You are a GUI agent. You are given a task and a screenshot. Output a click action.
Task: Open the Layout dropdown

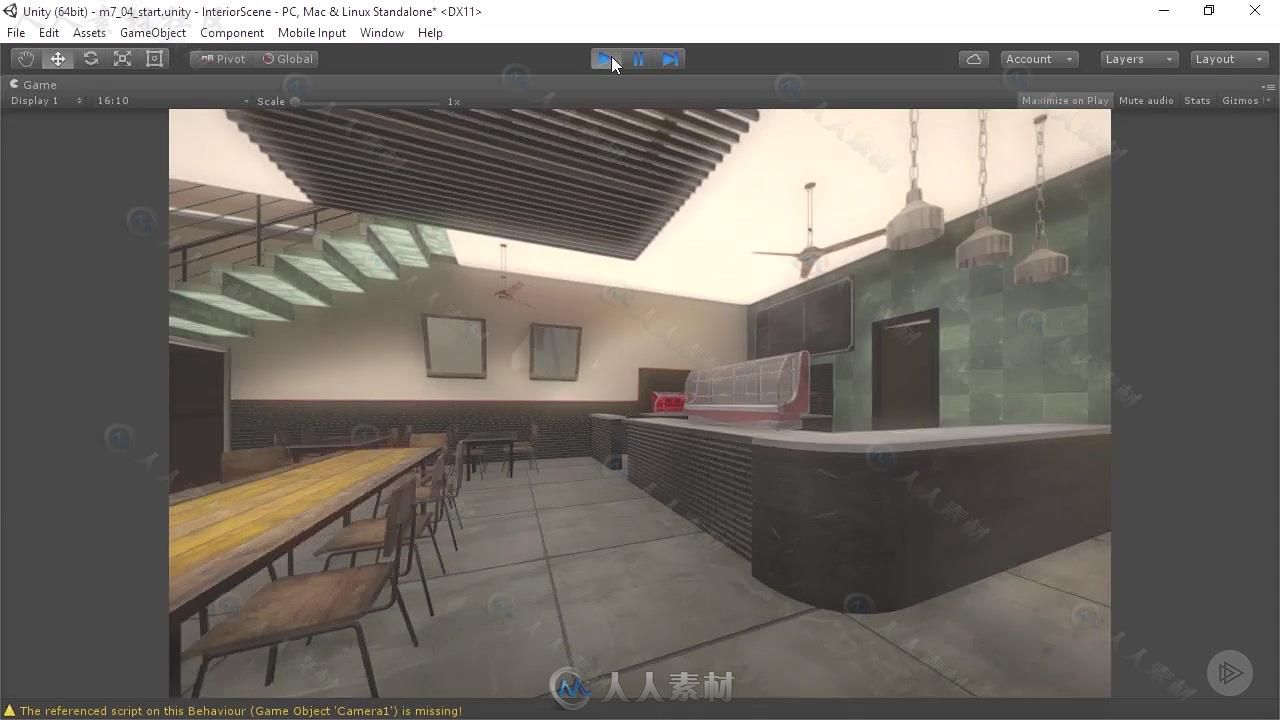pos(1229,59)
